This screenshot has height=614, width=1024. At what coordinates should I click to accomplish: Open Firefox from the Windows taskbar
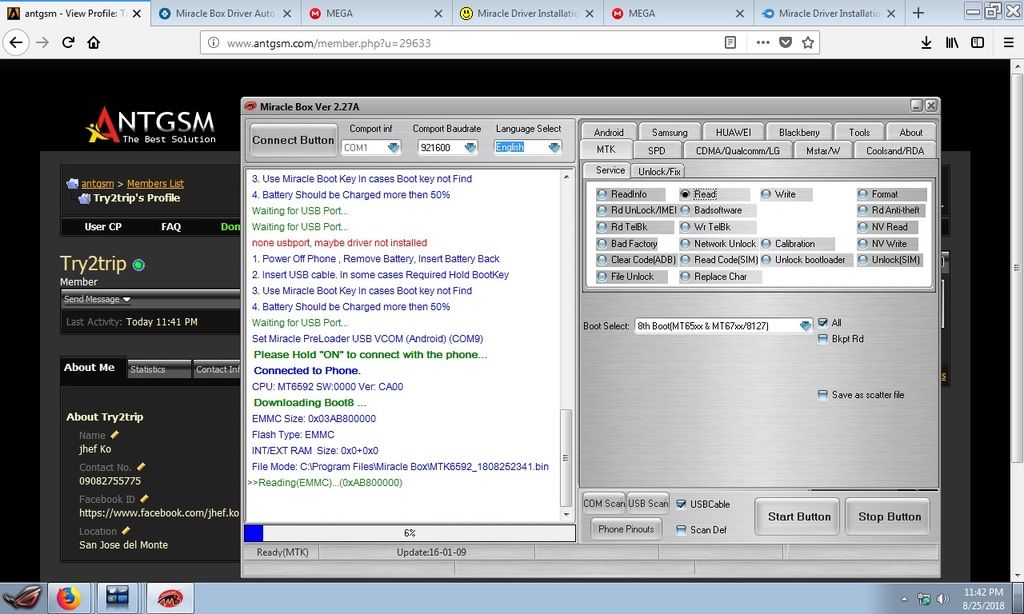(x=68, y=598)
